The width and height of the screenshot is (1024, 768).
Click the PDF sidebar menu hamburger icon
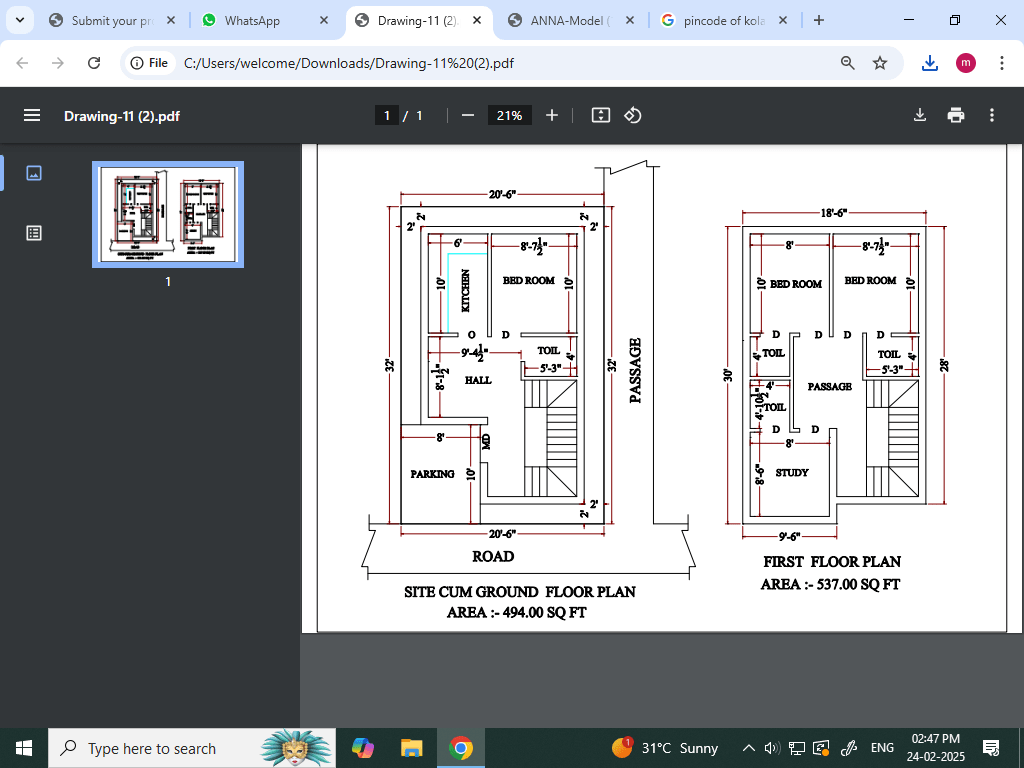(32, 115)
